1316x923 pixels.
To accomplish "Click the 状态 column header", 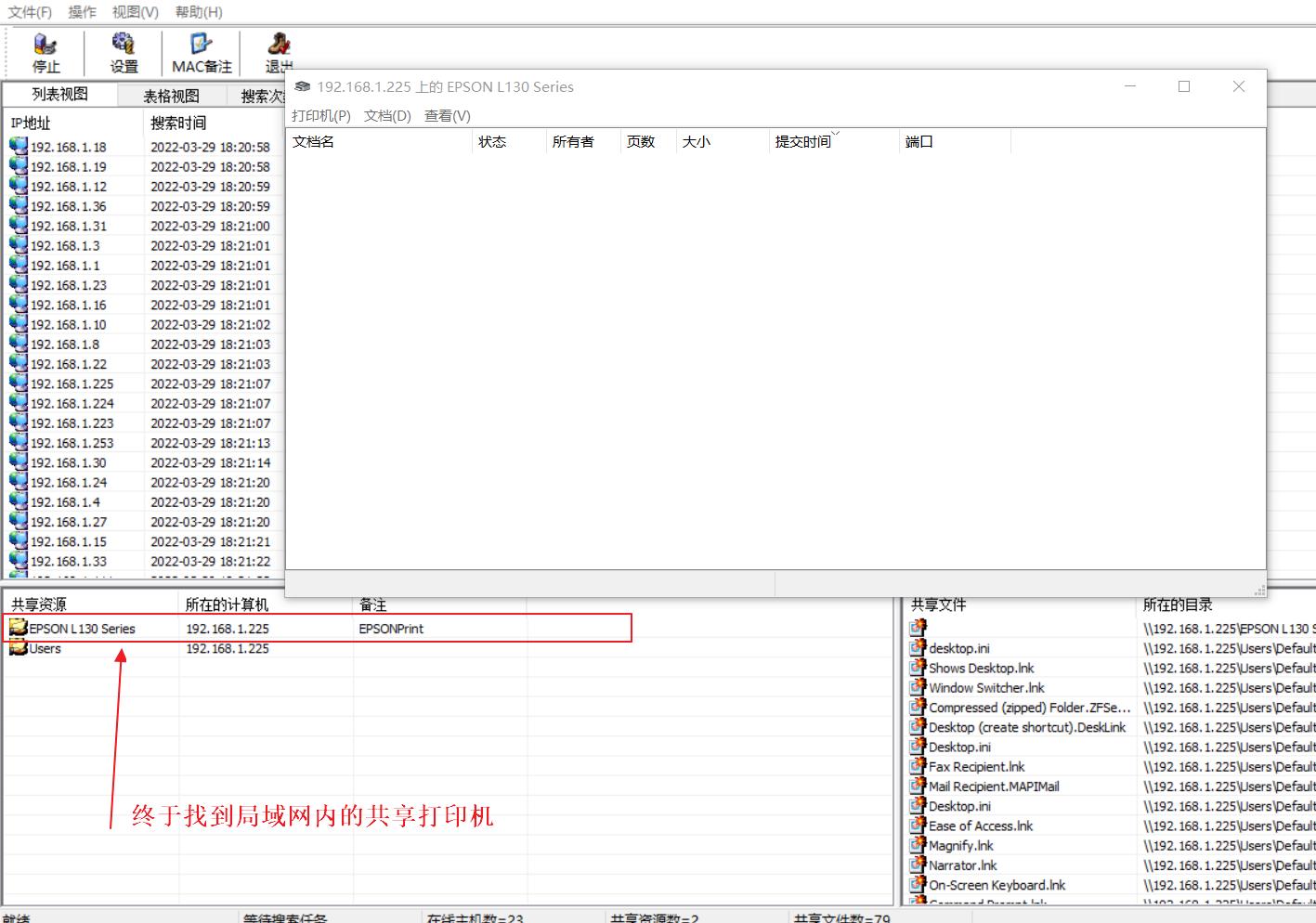I will point(493,141).
